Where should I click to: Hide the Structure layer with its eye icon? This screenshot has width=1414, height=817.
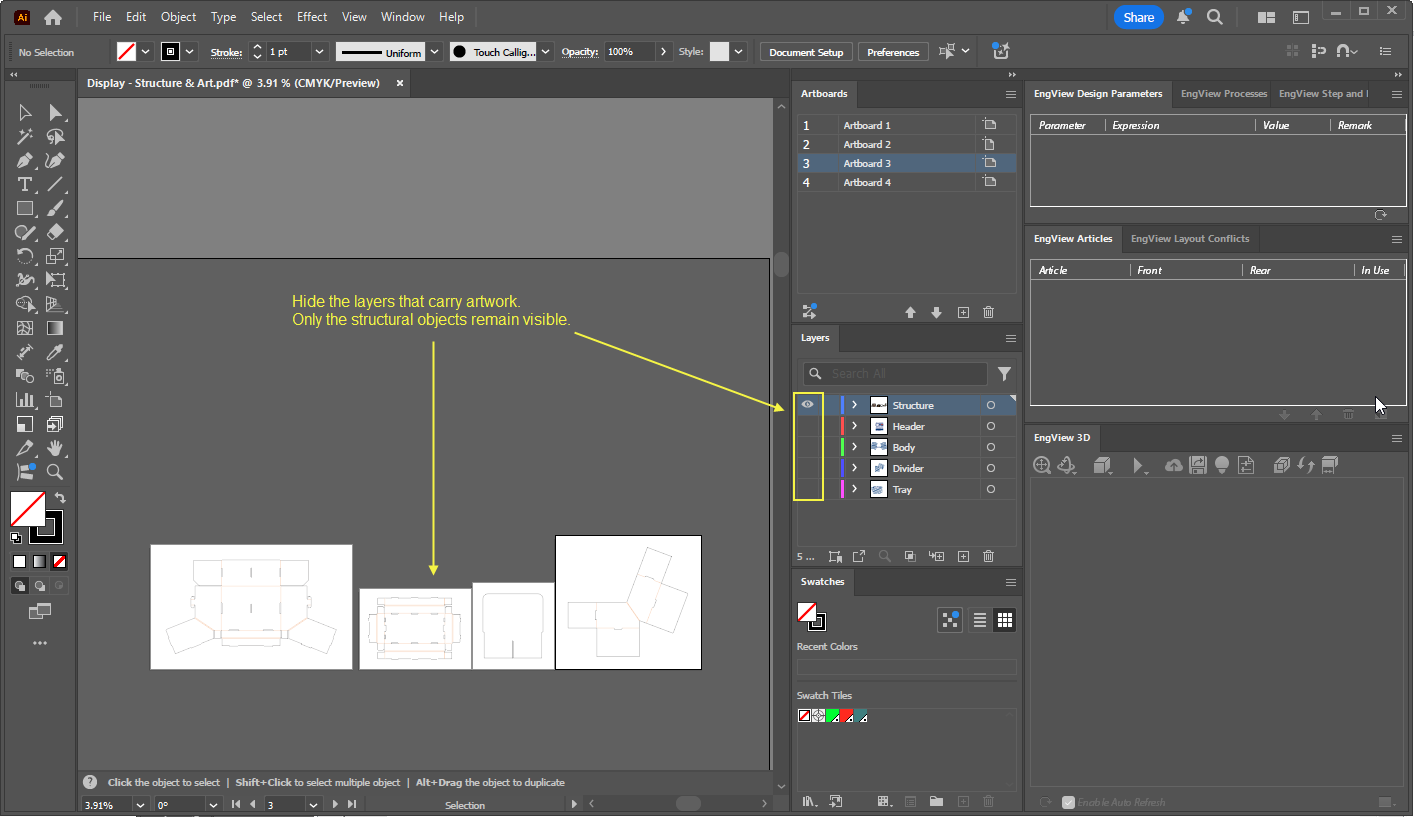[x=807, y=405]
